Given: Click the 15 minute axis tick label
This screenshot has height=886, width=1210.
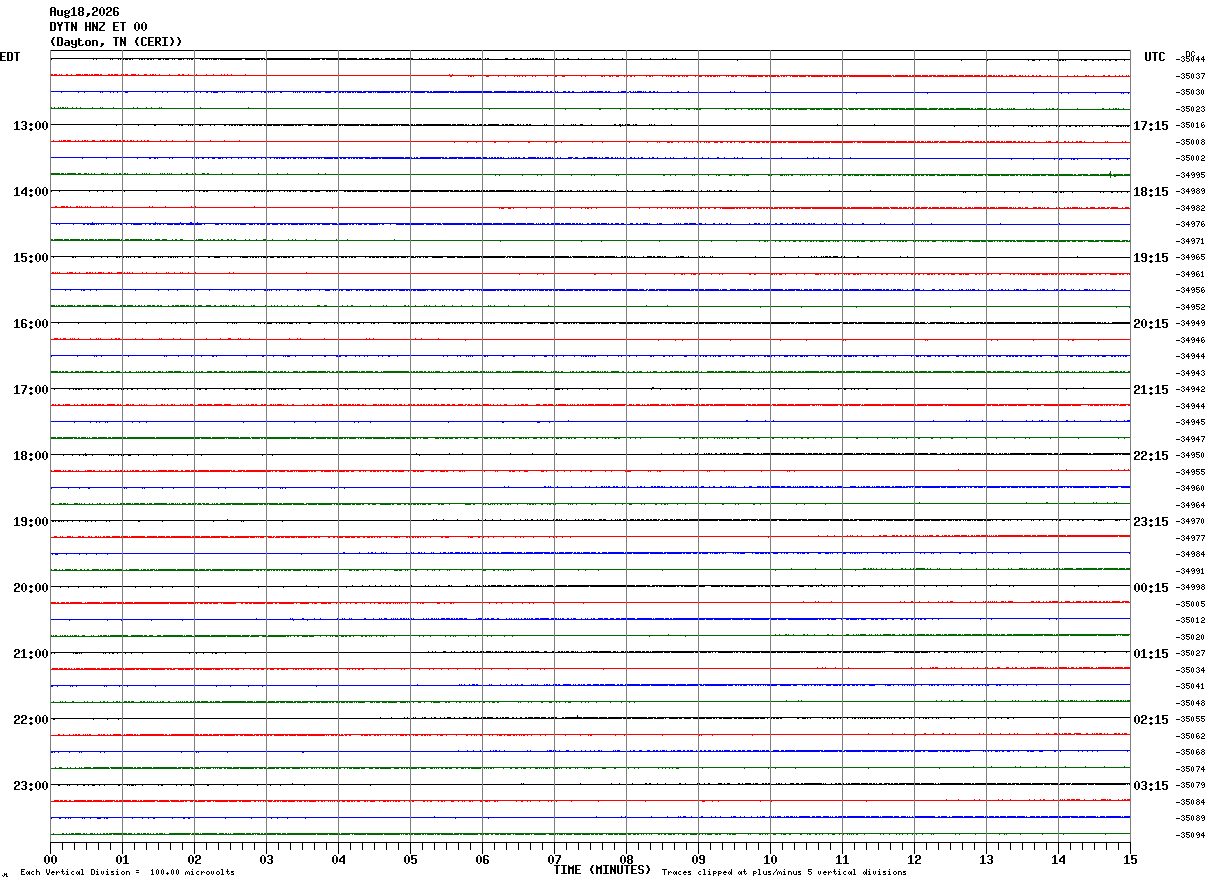Looking at the screenshot, I should click(x=1130, y=859).
